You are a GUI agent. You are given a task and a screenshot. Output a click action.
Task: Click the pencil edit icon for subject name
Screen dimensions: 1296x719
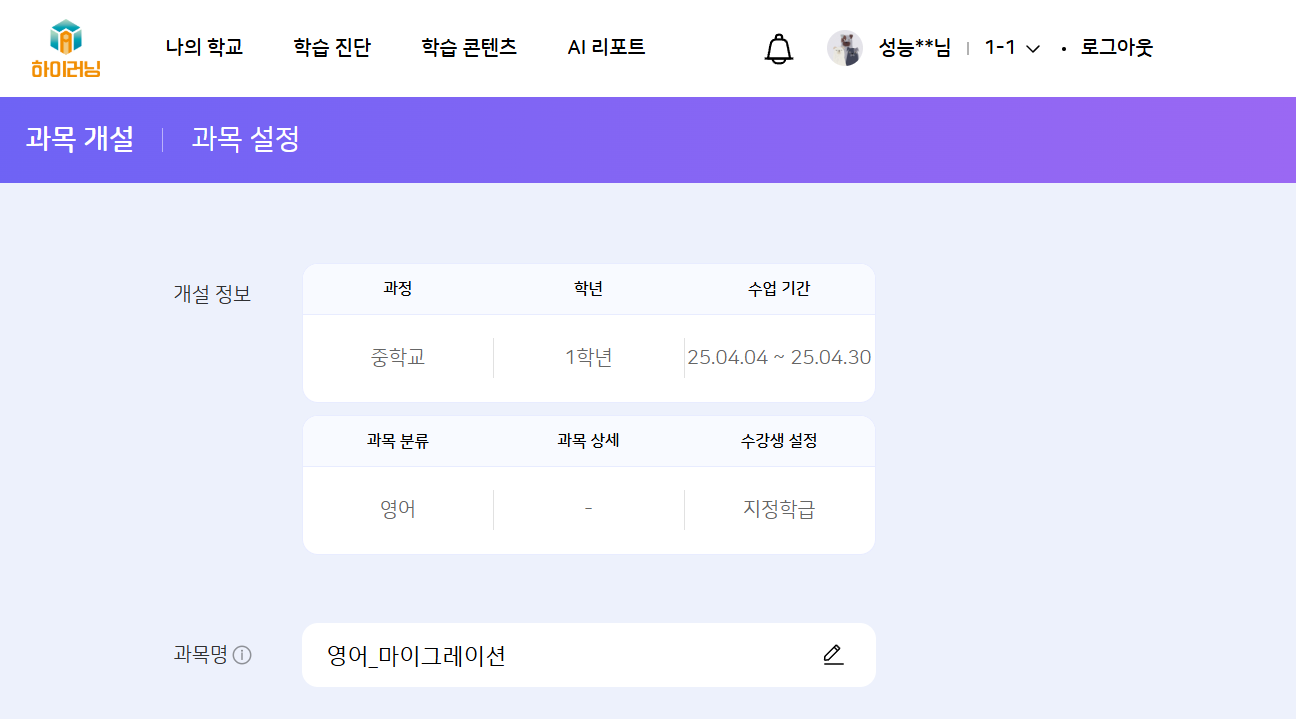click(833, 655)
